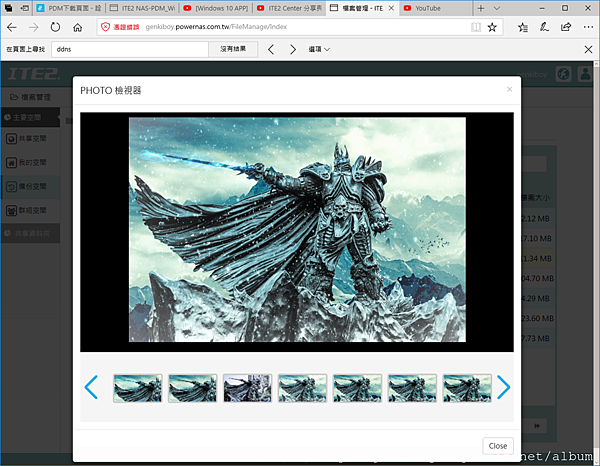Image resolution: width=600 pixels, height=466 pixels.
Task: Click the set tabs aside icon
Action: pos(25,8)
